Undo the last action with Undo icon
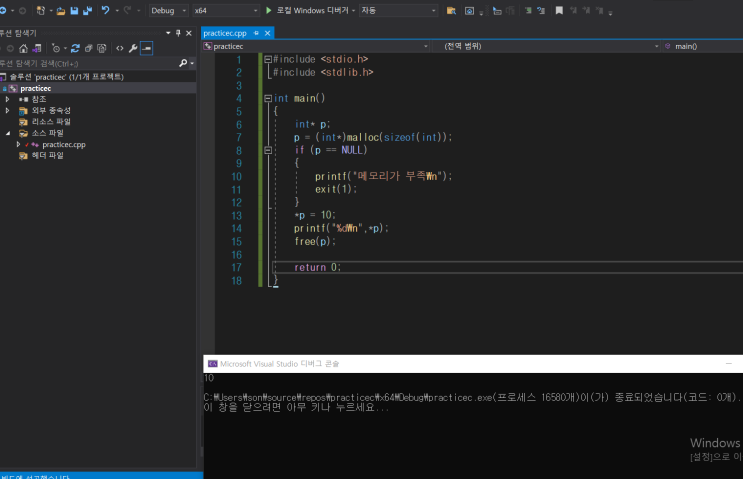The image size is (743, 479). pyautogui.click(x=105, y=10)
